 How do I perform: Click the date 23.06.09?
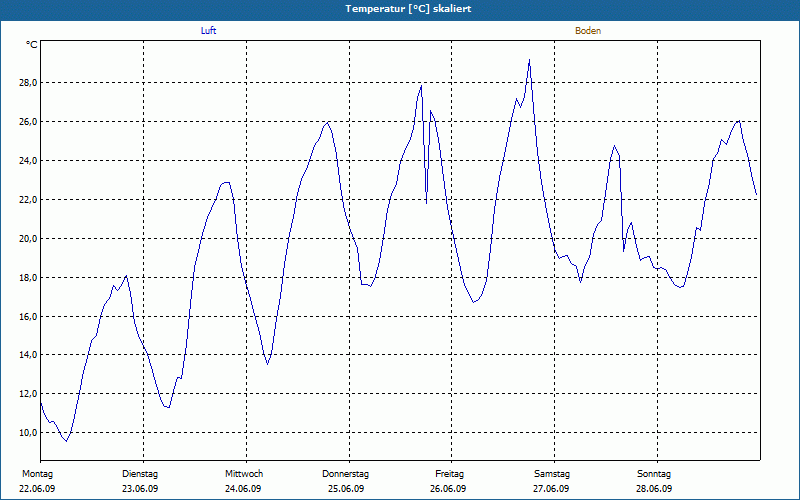pyautogui.click(x=140, y=489)
